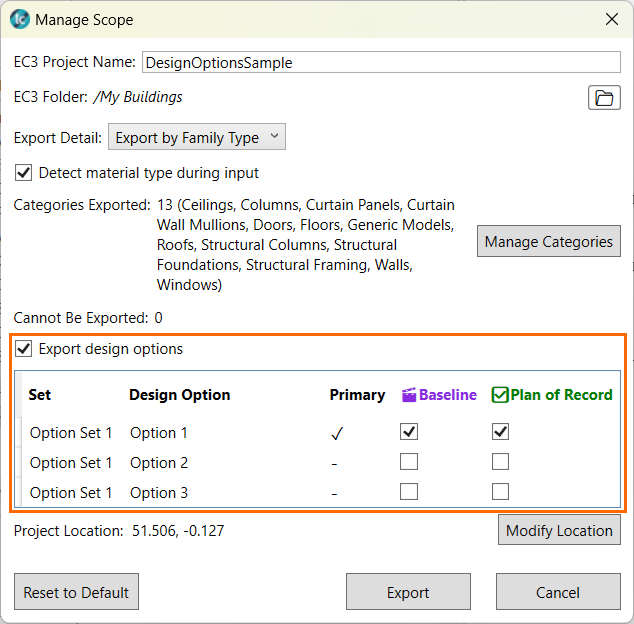Uncheck Baseline for Option 1

point(409,432)
